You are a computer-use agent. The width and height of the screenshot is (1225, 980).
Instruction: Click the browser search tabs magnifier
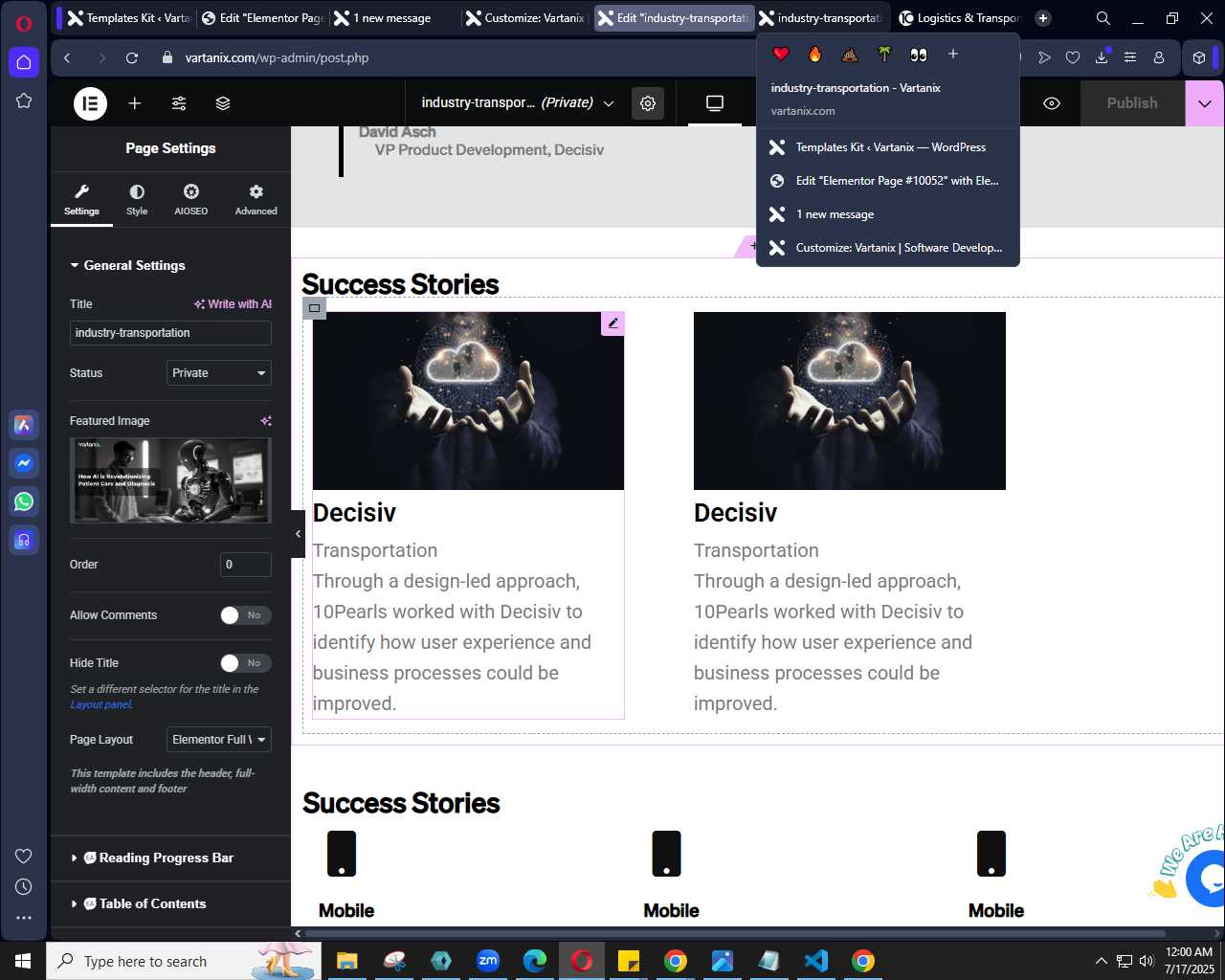click(x=1103, y=18)
